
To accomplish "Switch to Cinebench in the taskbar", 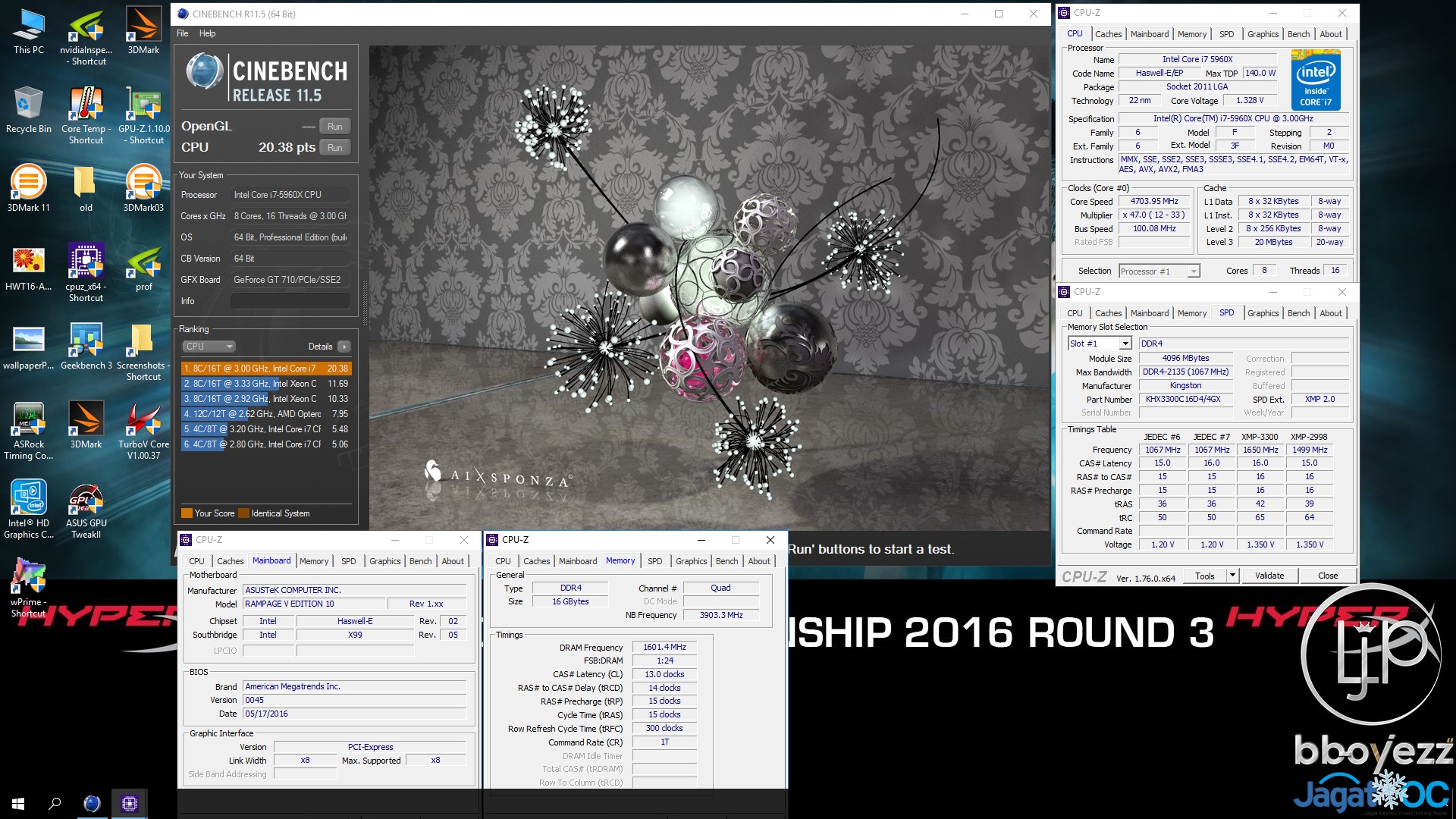I will pos(92,803).
